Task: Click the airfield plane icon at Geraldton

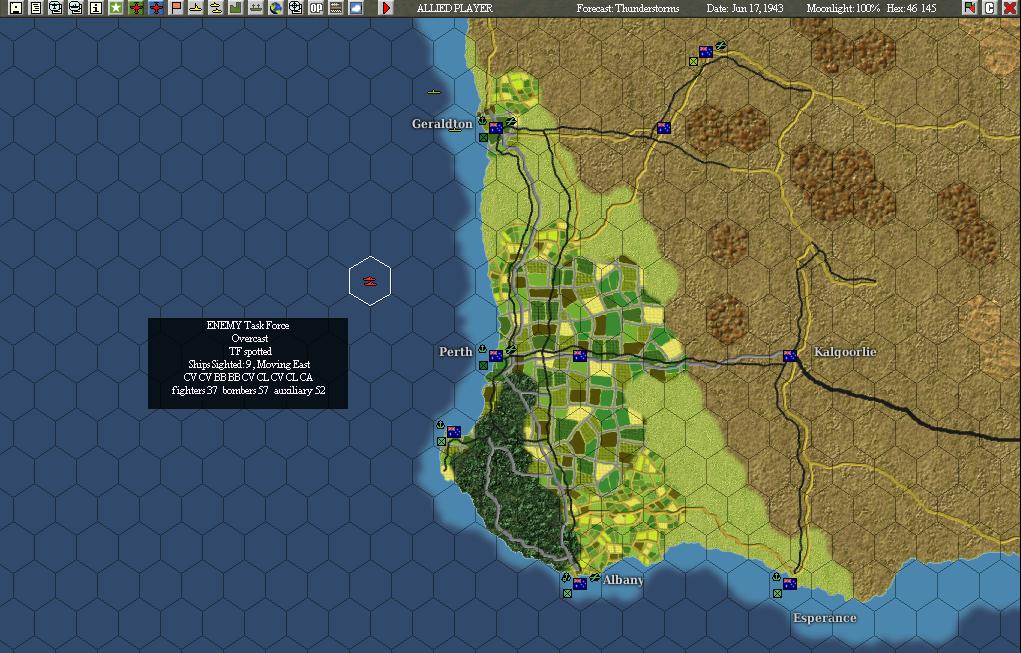Action: 510,121
